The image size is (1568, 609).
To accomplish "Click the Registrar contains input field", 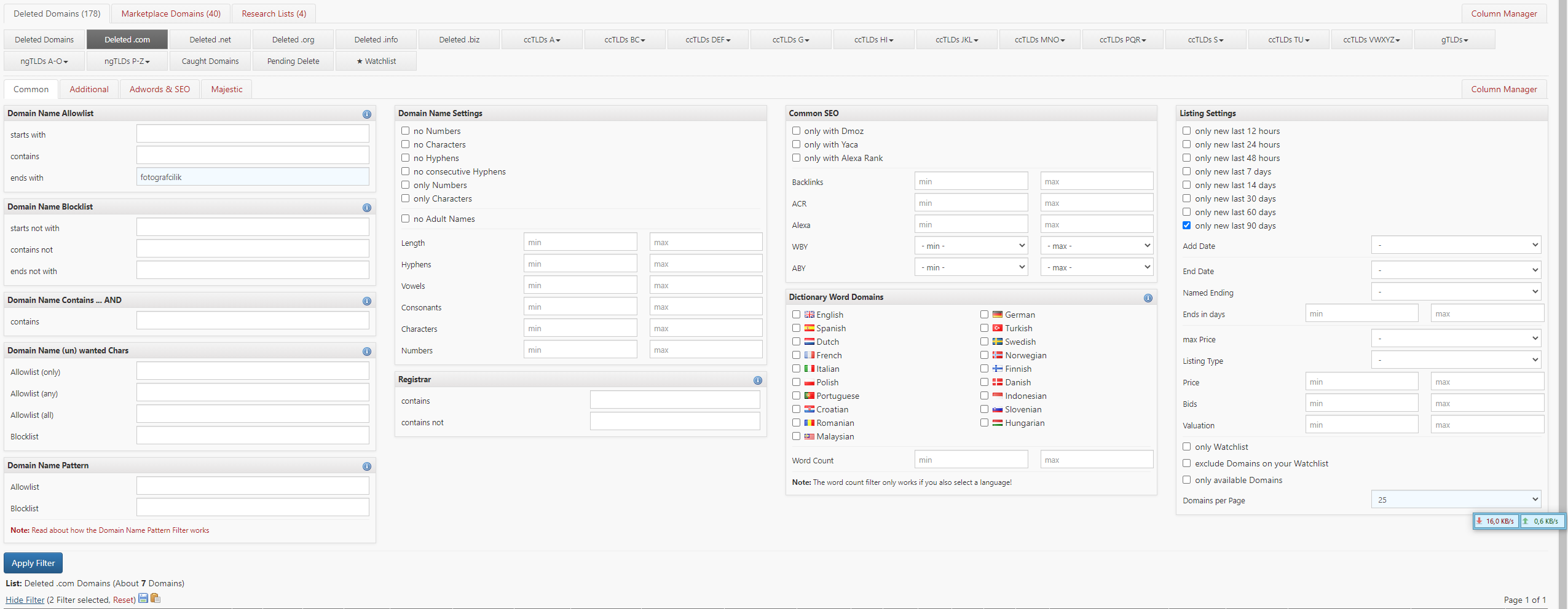I will pyautogui.click(x=675, y=400).
